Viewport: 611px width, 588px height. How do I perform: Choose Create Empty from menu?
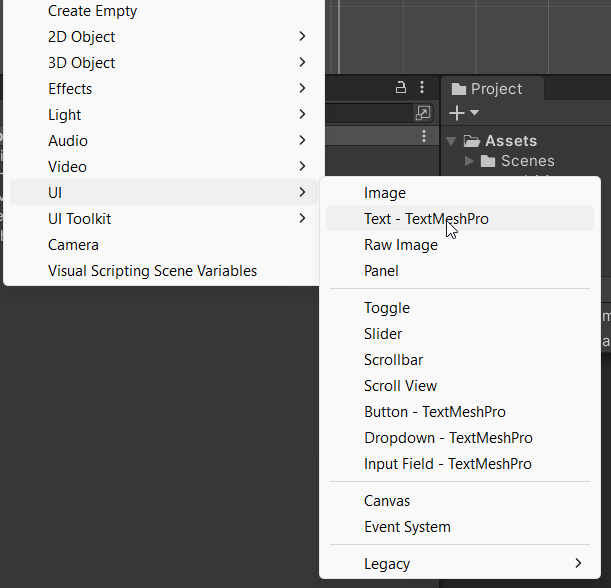(93, 11)
